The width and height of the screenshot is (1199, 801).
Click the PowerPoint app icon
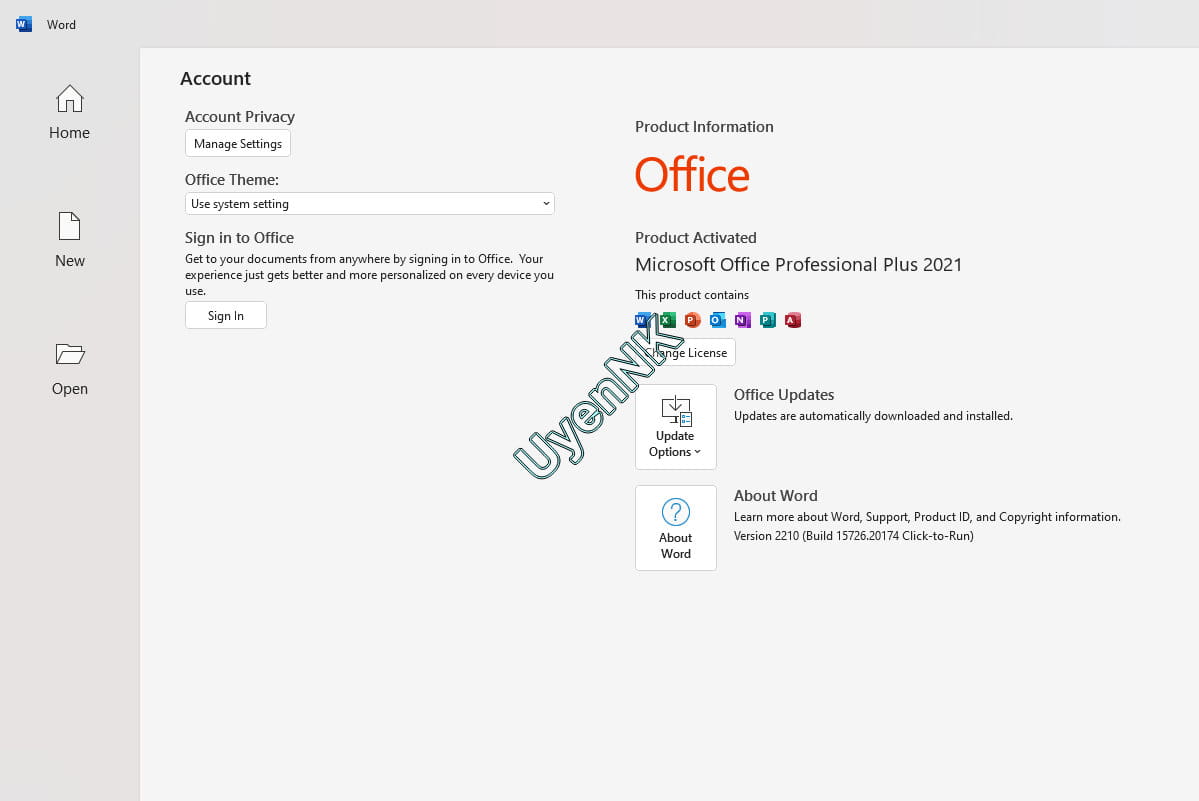693,320
